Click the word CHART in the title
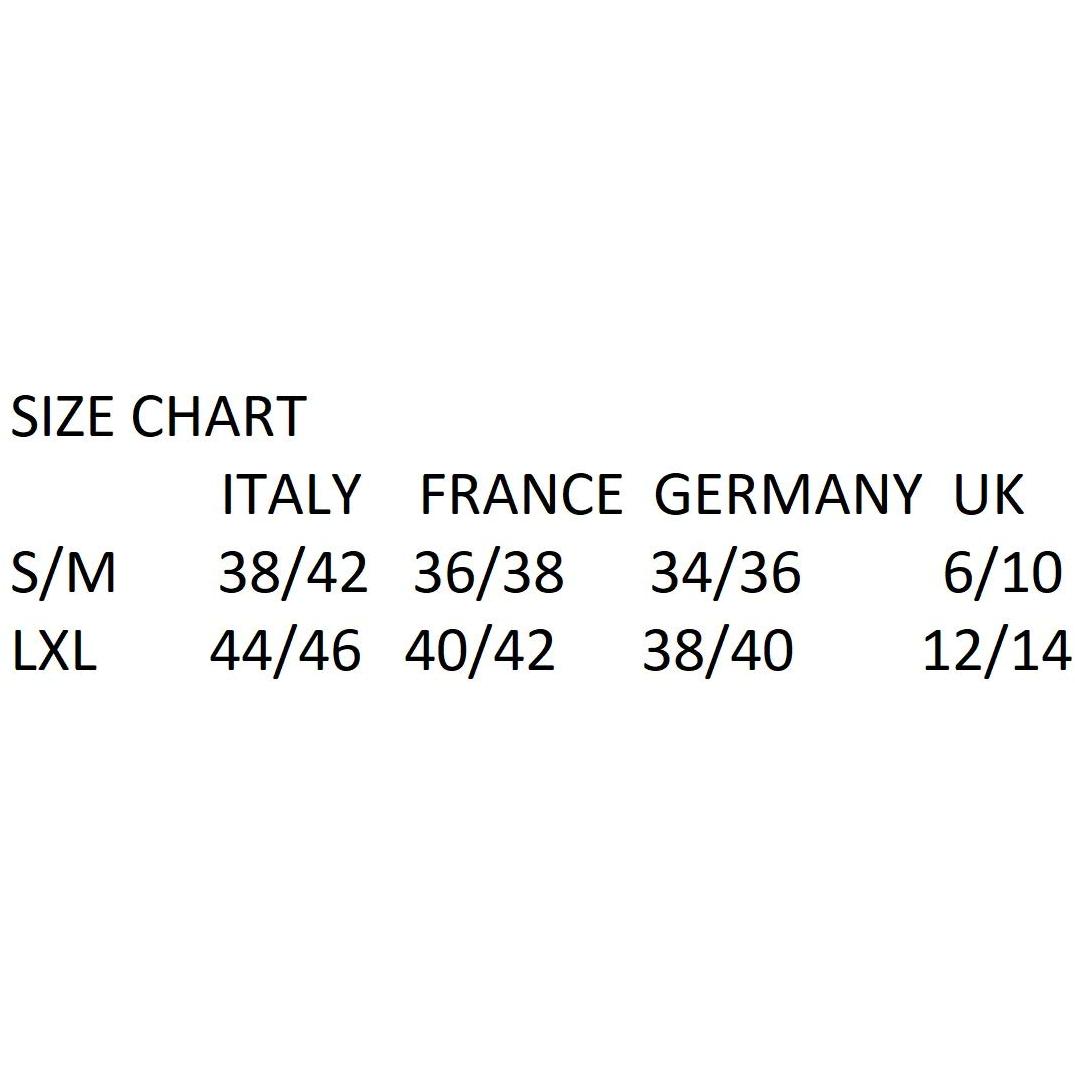 click(x=218, y=417)
